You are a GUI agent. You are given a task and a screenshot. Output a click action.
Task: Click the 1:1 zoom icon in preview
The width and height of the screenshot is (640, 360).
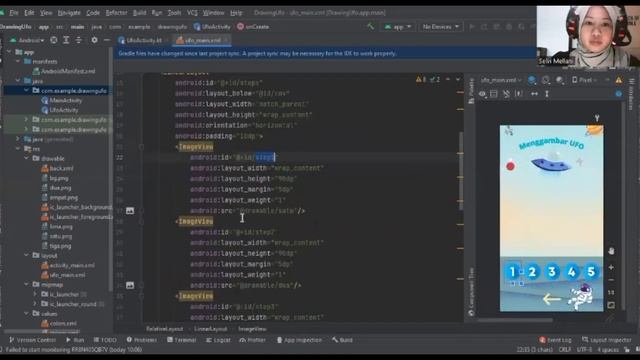[611, 293]
